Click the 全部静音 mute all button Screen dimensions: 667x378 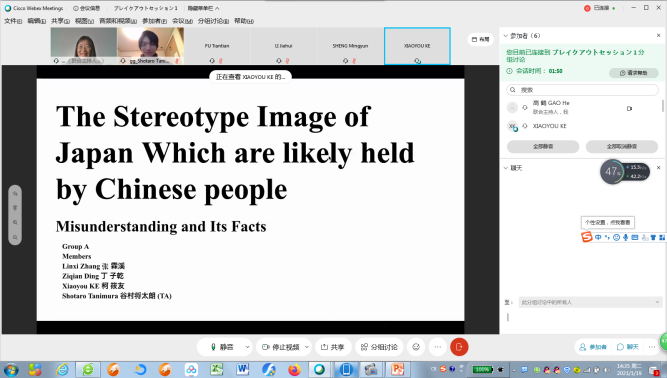543,146
